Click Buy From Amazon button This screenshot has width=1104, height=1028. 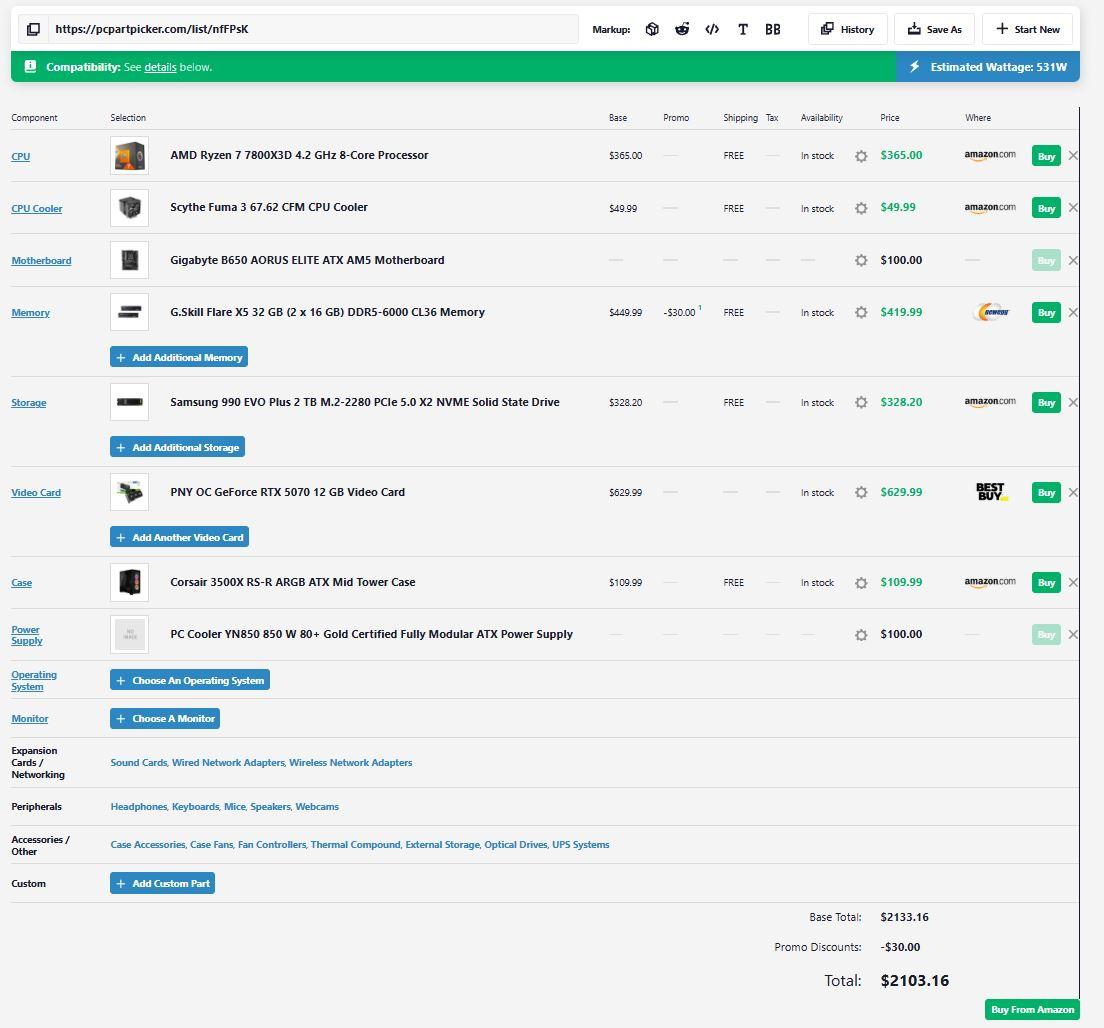point(1032,1010)
